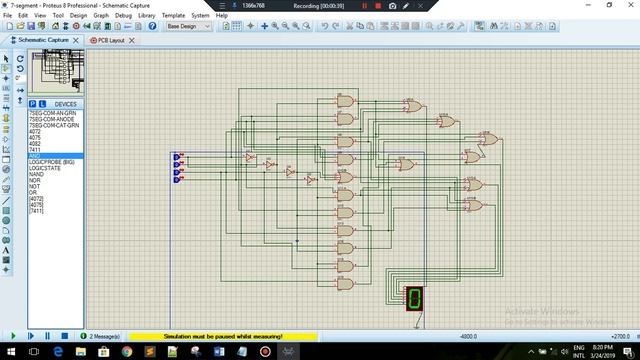Image resolution: width=640 pixels, height=360 pixels.
Task: Stop the simulation
Action: click(64, 336)
